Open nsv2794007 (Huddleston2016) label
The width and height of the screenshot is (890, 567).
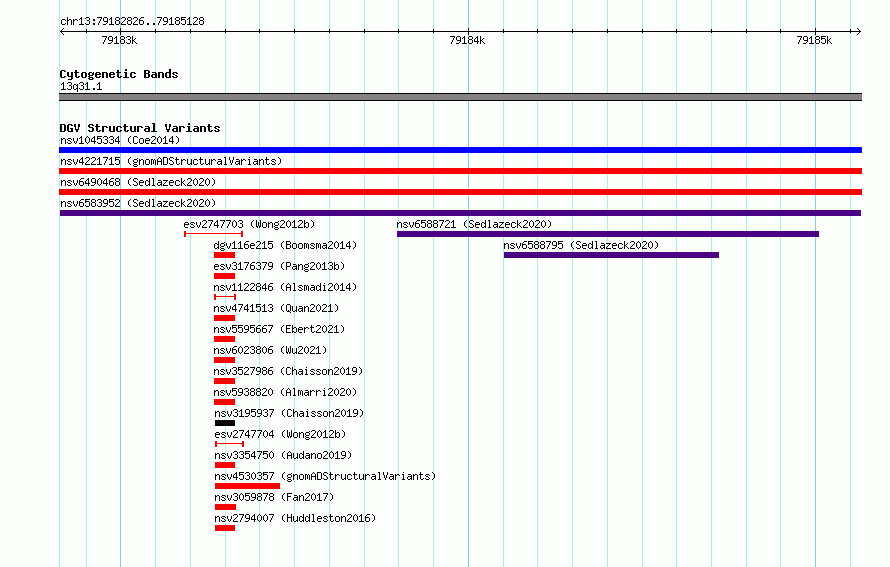coord(295,518)
